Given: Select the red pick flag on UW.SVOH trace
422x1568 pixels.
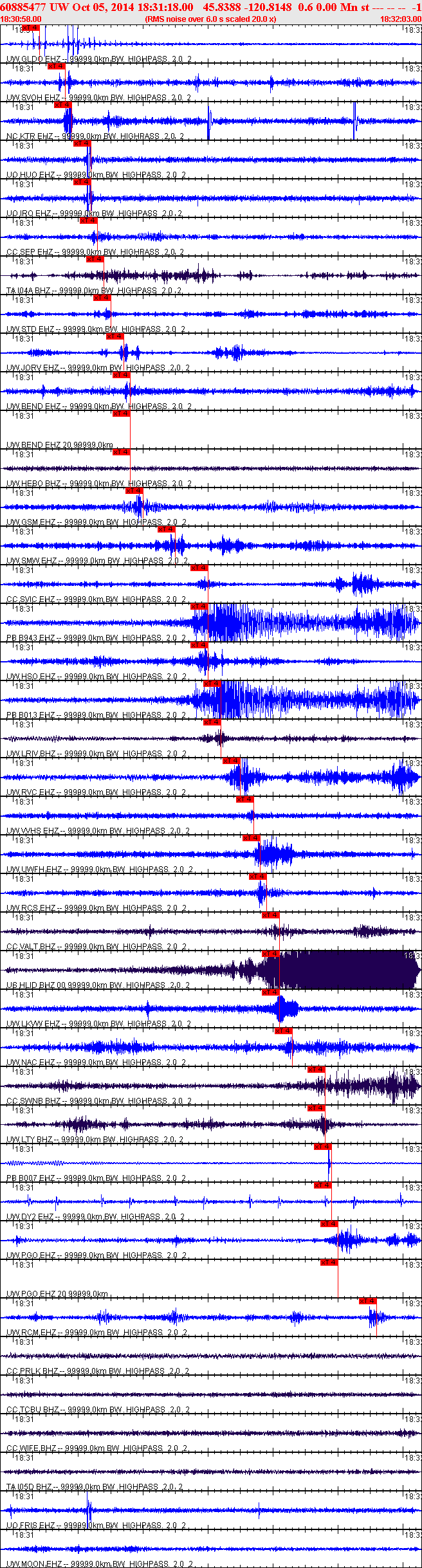Looking at the screenshot, I should pos(57,66).
